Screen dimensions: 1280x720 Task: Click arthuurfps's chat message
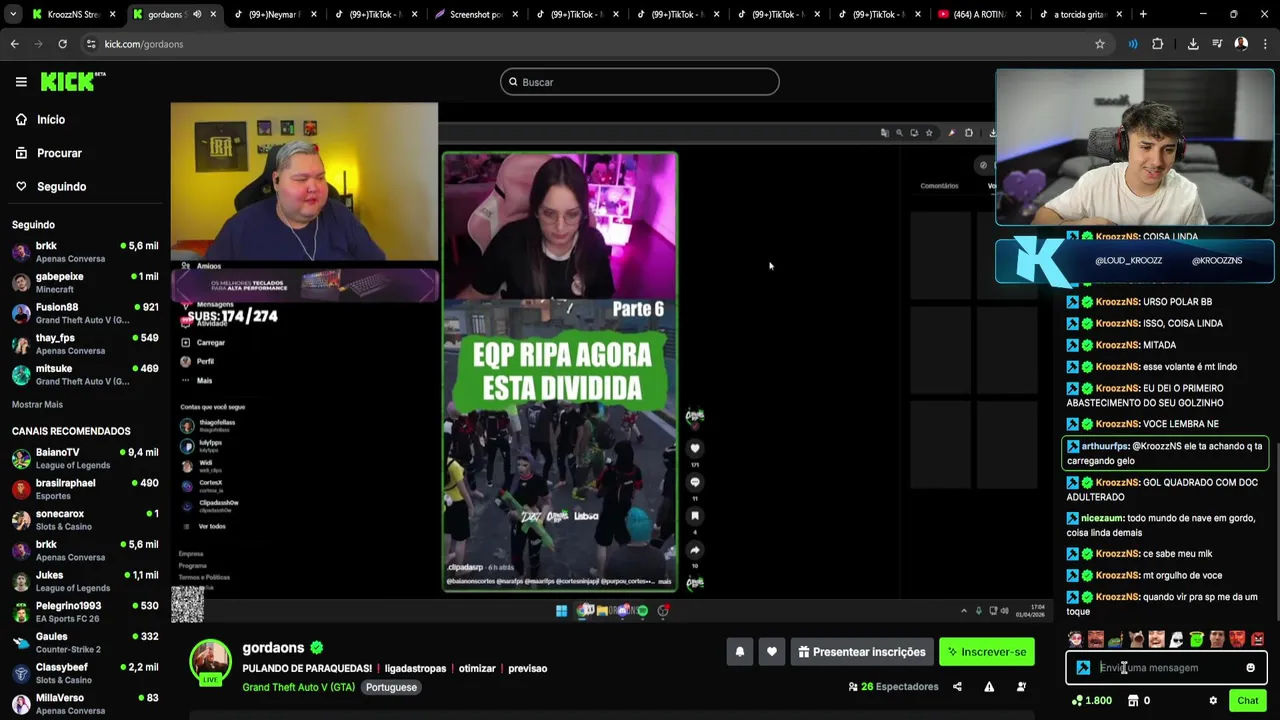pos(1165,454)
